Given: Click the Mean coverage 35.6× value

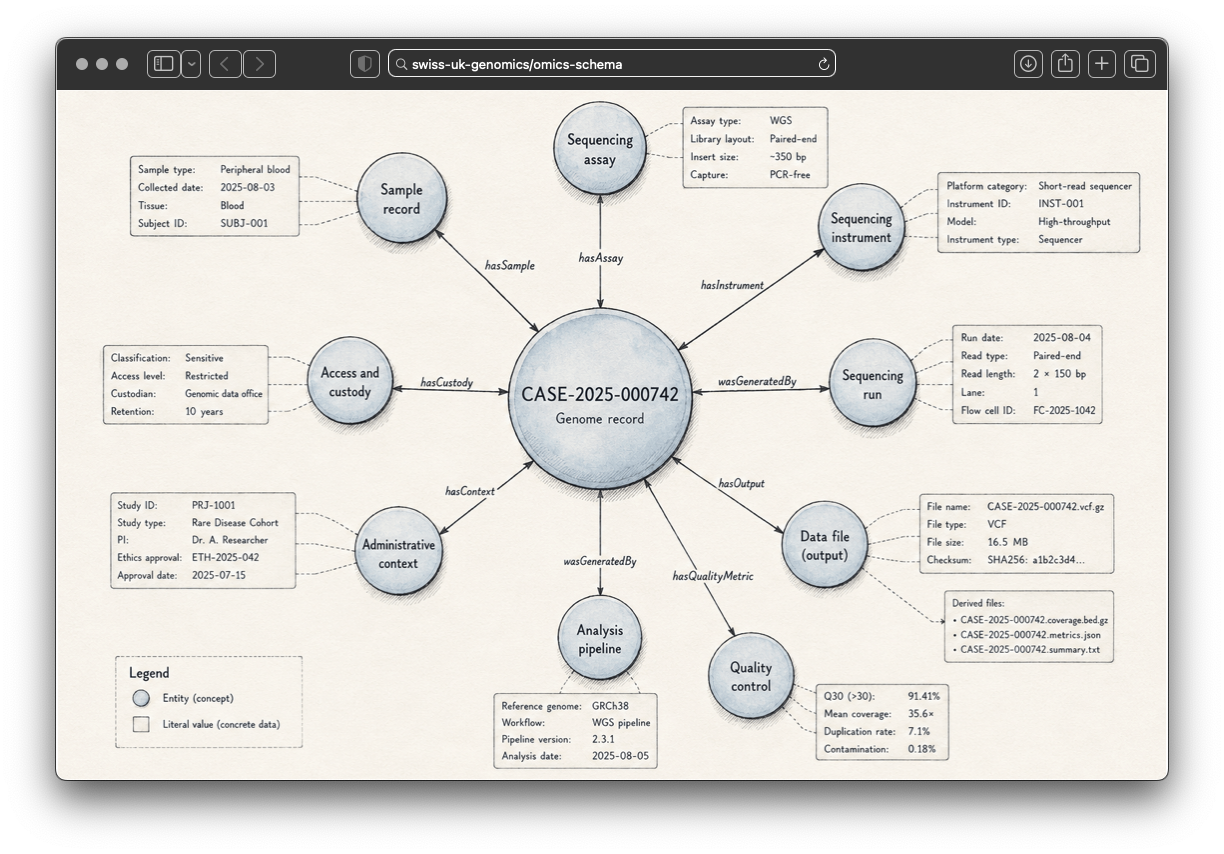Looking at the screenshot, I should tap(921, 713).
